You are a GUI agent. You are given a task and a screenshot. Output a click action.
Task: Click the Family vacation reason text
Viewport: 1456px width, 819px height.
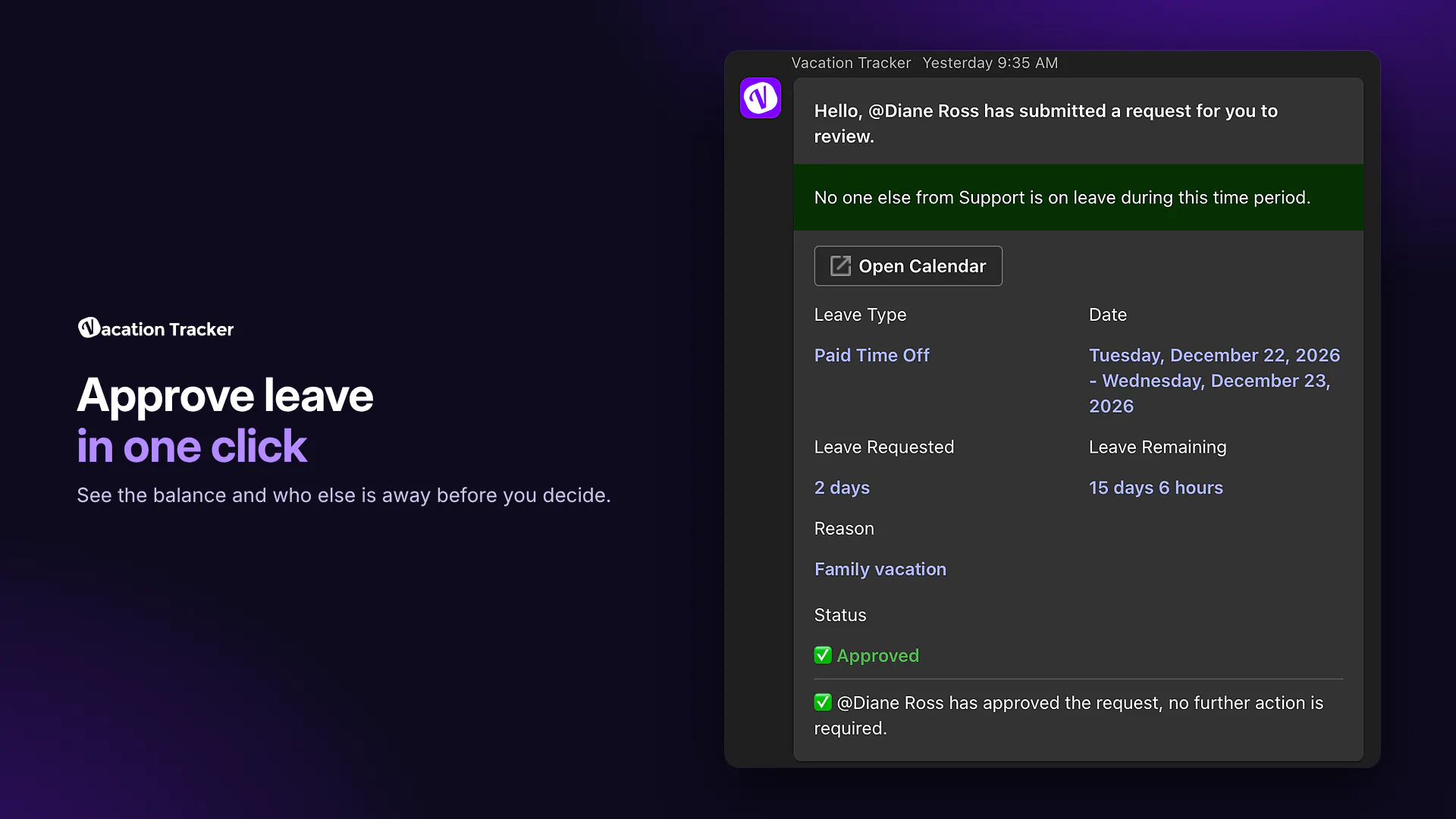[880, 570]
